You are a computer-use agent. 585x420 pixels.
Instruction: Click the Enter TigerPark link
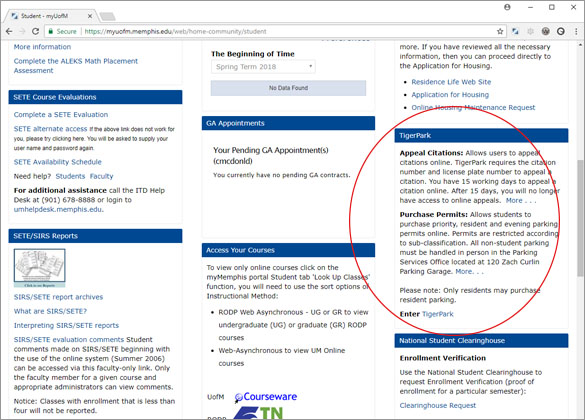[x=437, y=314]
